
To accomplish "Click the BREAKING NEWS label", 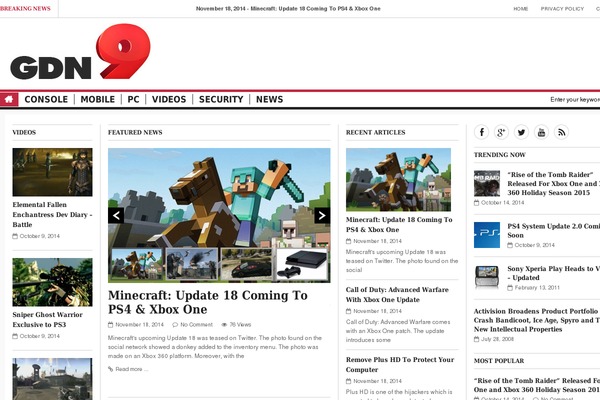I will click(x=25, y=8).
